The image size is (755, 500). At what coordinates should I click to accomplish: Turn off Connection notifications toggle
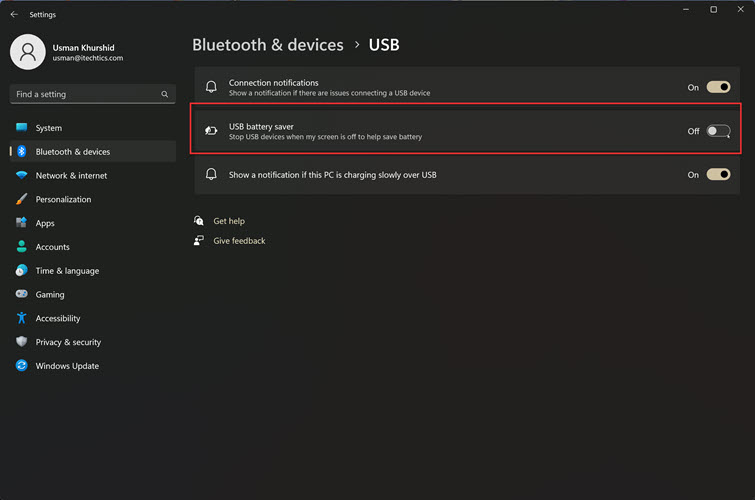[718, 87]
